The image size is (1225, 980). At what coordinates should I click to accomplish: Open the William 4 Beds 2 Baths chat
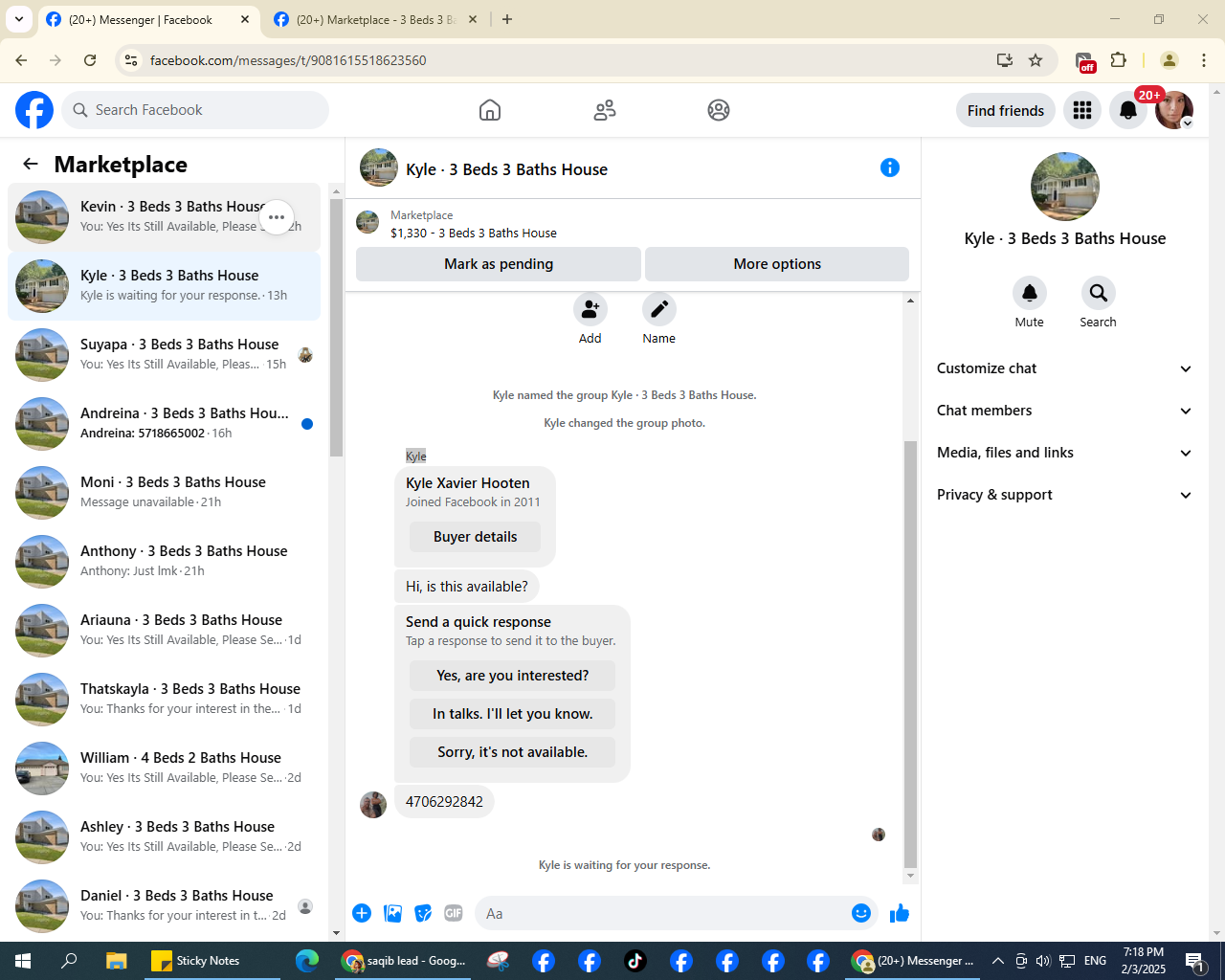click(x=165, y=768)
